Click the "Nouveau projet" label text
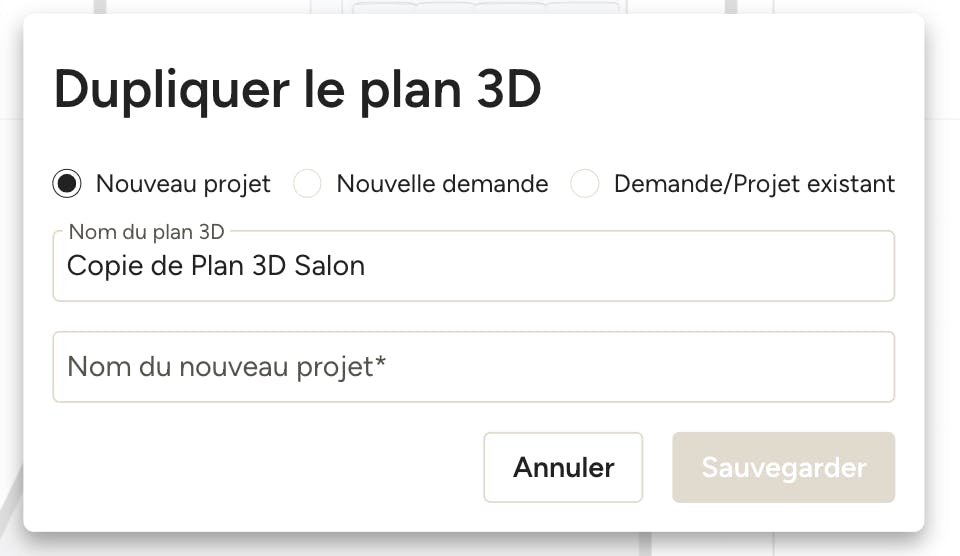 coord(183,184)
